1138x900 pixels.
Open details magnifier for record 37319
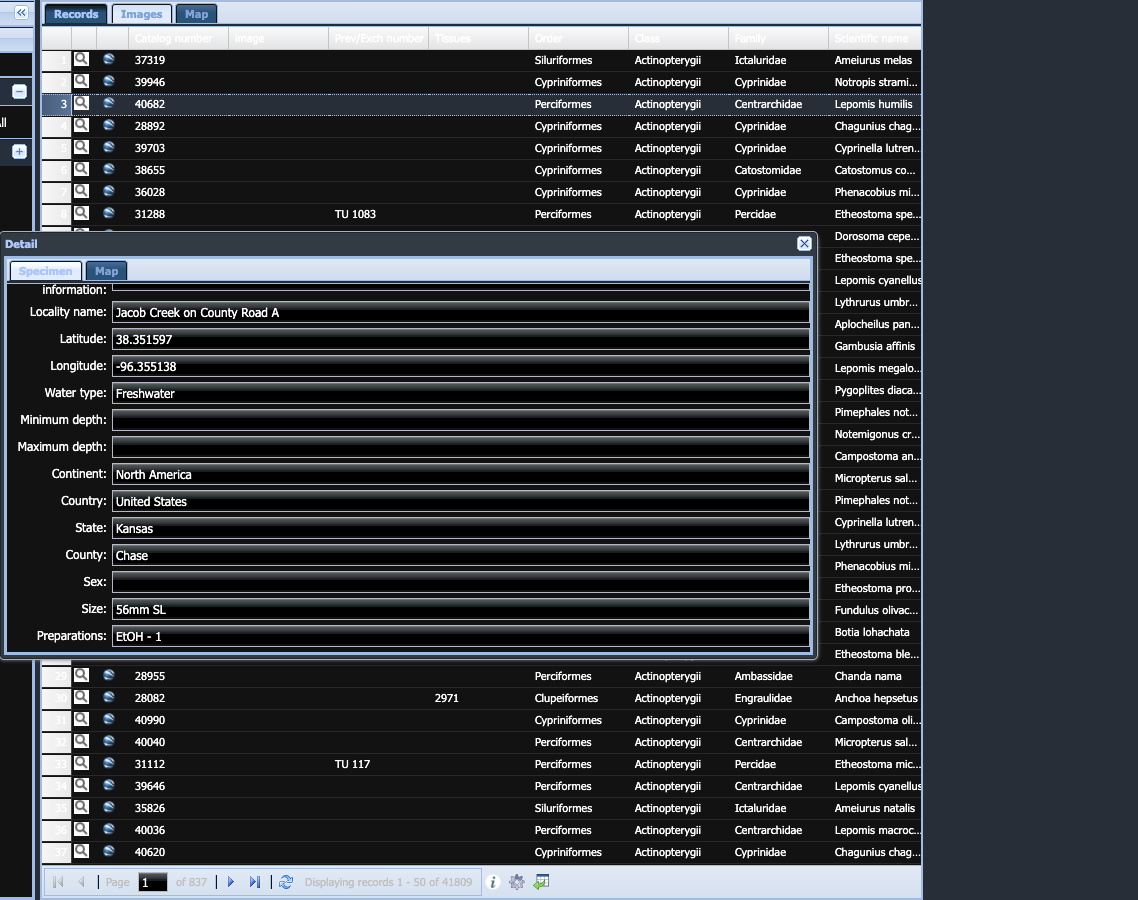81,60
